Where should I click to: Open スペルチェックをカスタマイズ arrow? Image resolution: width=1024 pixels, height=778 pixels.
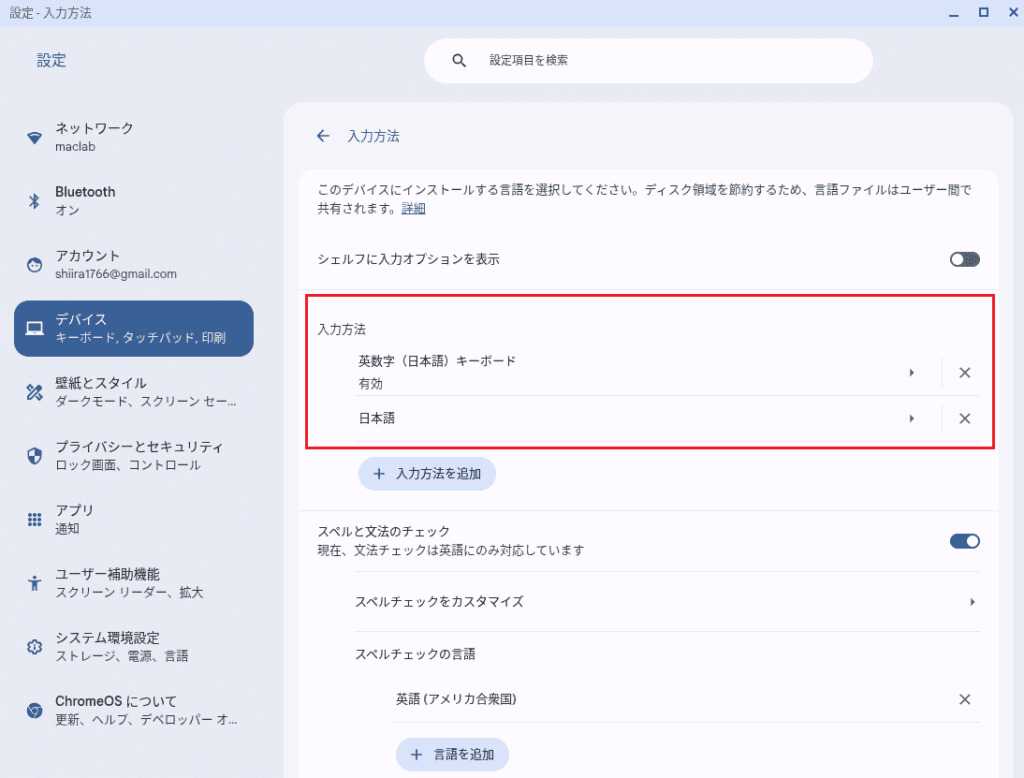point(972,602)
